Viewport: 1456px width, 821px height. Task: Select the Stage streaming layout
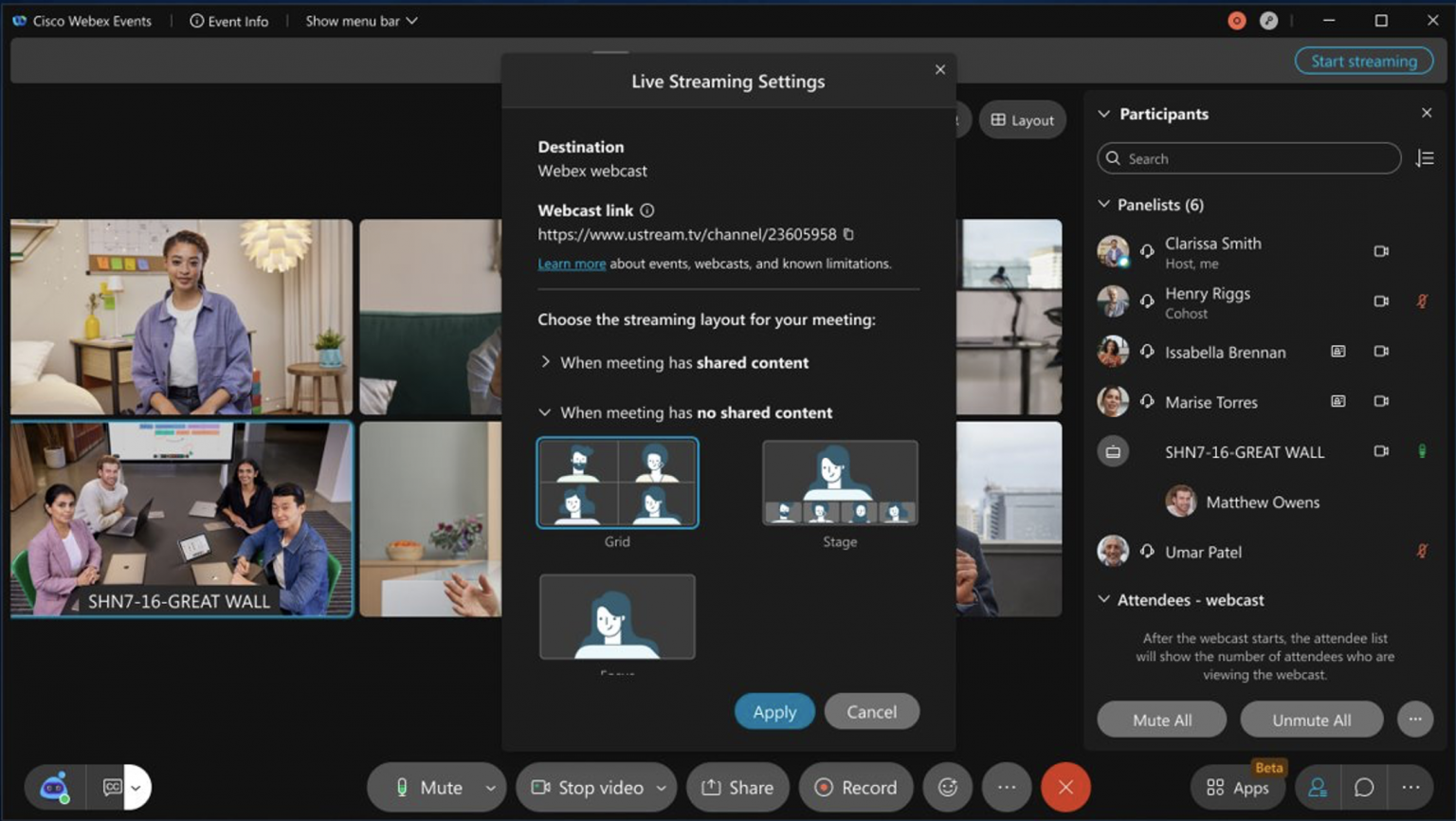tap(839, 482)
